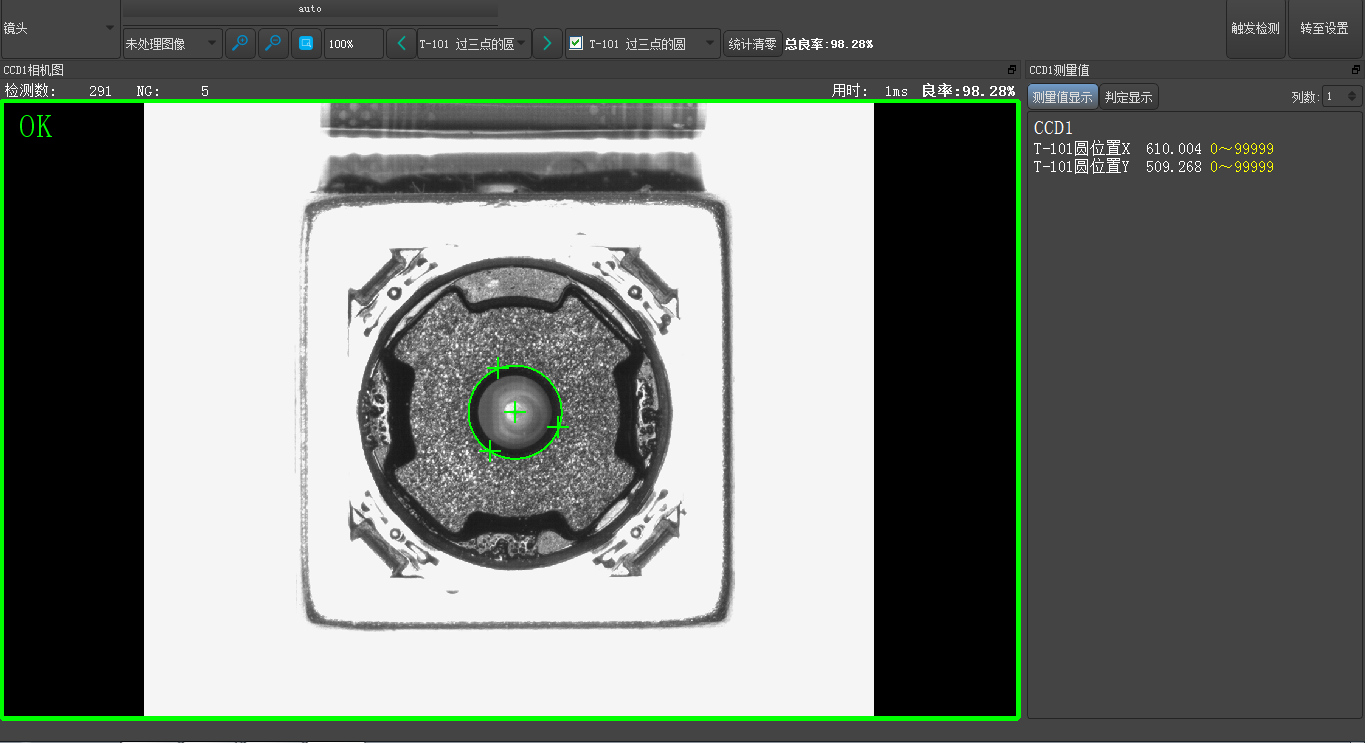Go to next tool with right arrow
Screen dimensions: 1365x743
coord(547,44)
